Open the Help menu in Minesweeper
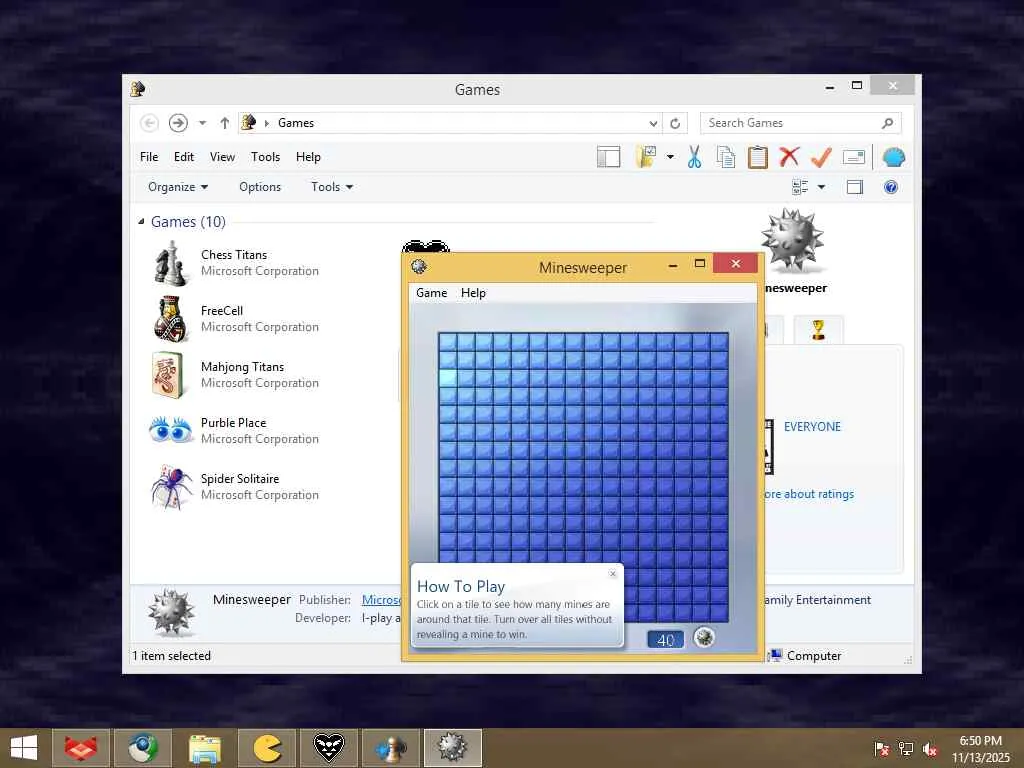 click(x=473, y=293)
